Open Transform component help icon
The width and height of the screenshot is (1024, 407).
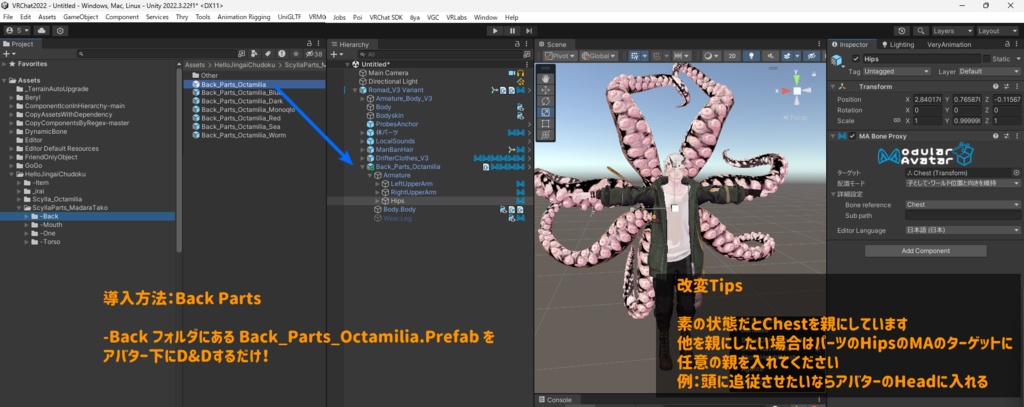tap(996, 87)
